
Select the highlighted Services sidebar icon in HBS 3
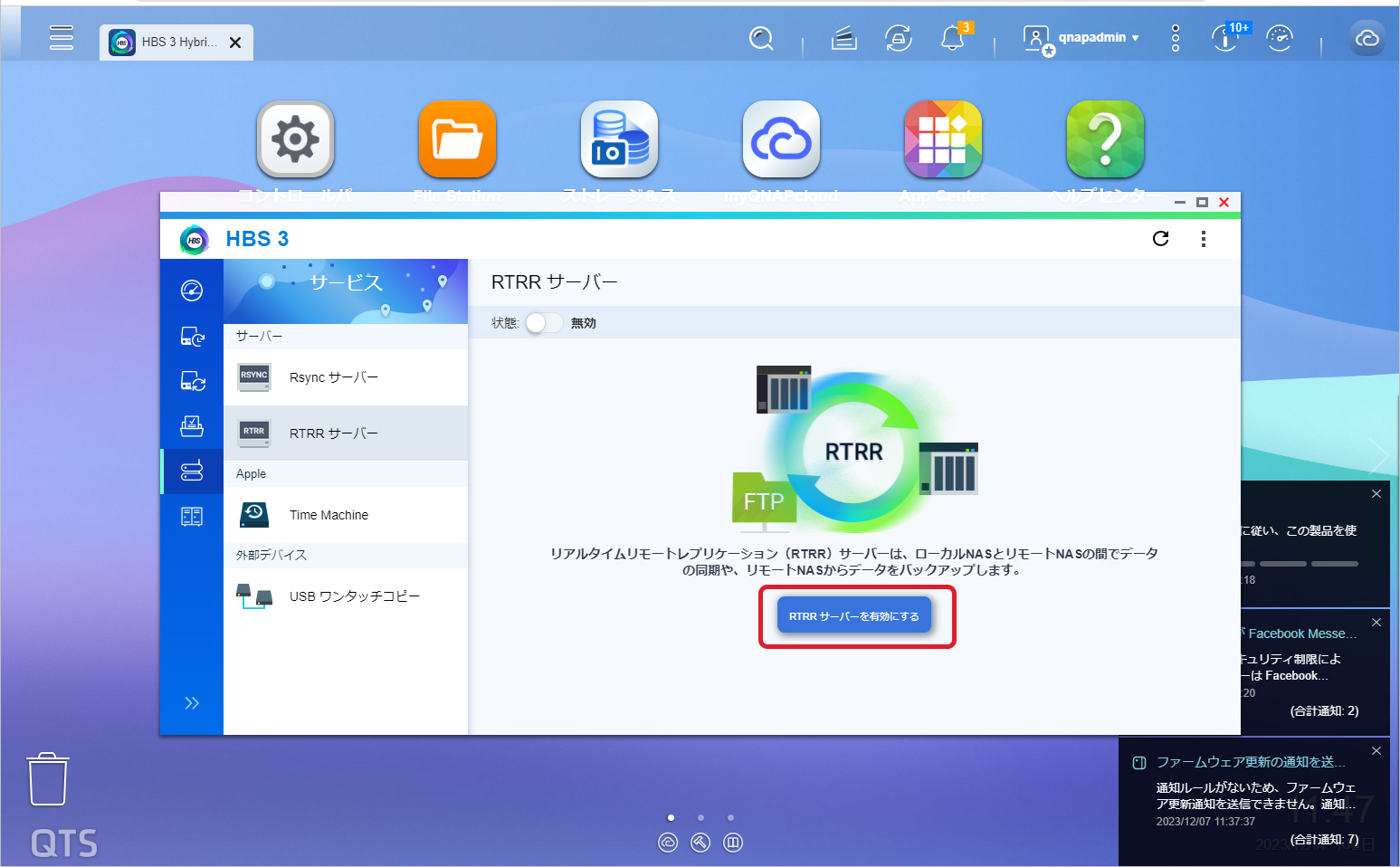pyautogui.click(x=192, y=472)
